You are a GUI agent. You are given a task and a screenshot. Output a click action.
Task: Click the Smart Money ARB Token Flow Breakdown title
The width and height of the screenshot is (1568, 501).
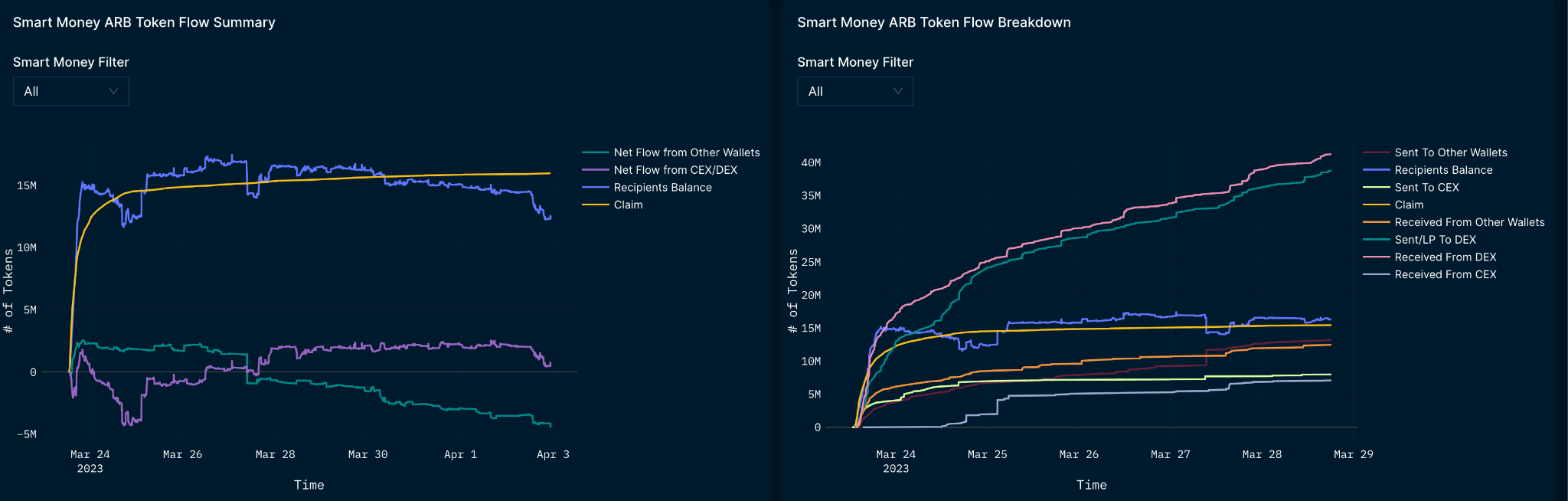933,22
